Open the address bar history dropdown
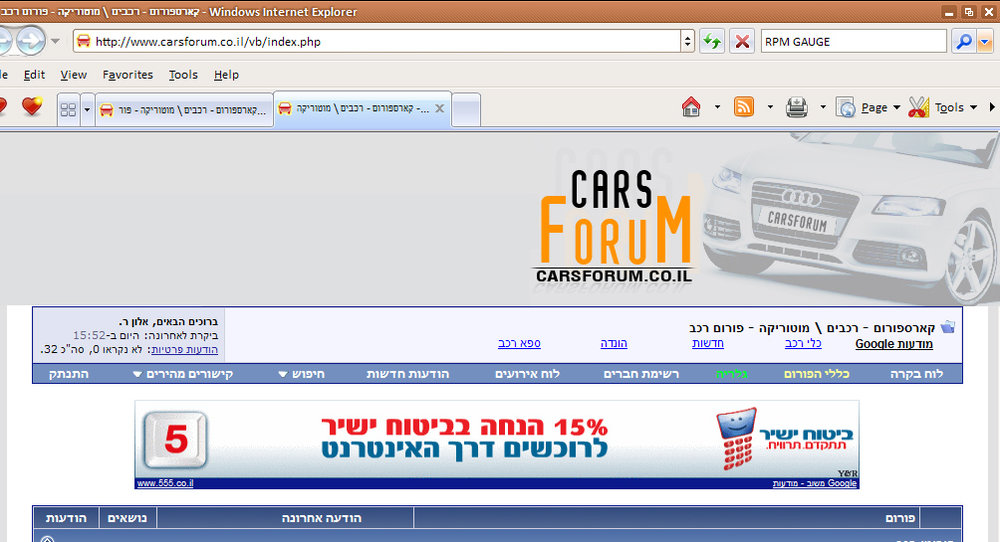Screen dimensions: 1000x542 688,41
